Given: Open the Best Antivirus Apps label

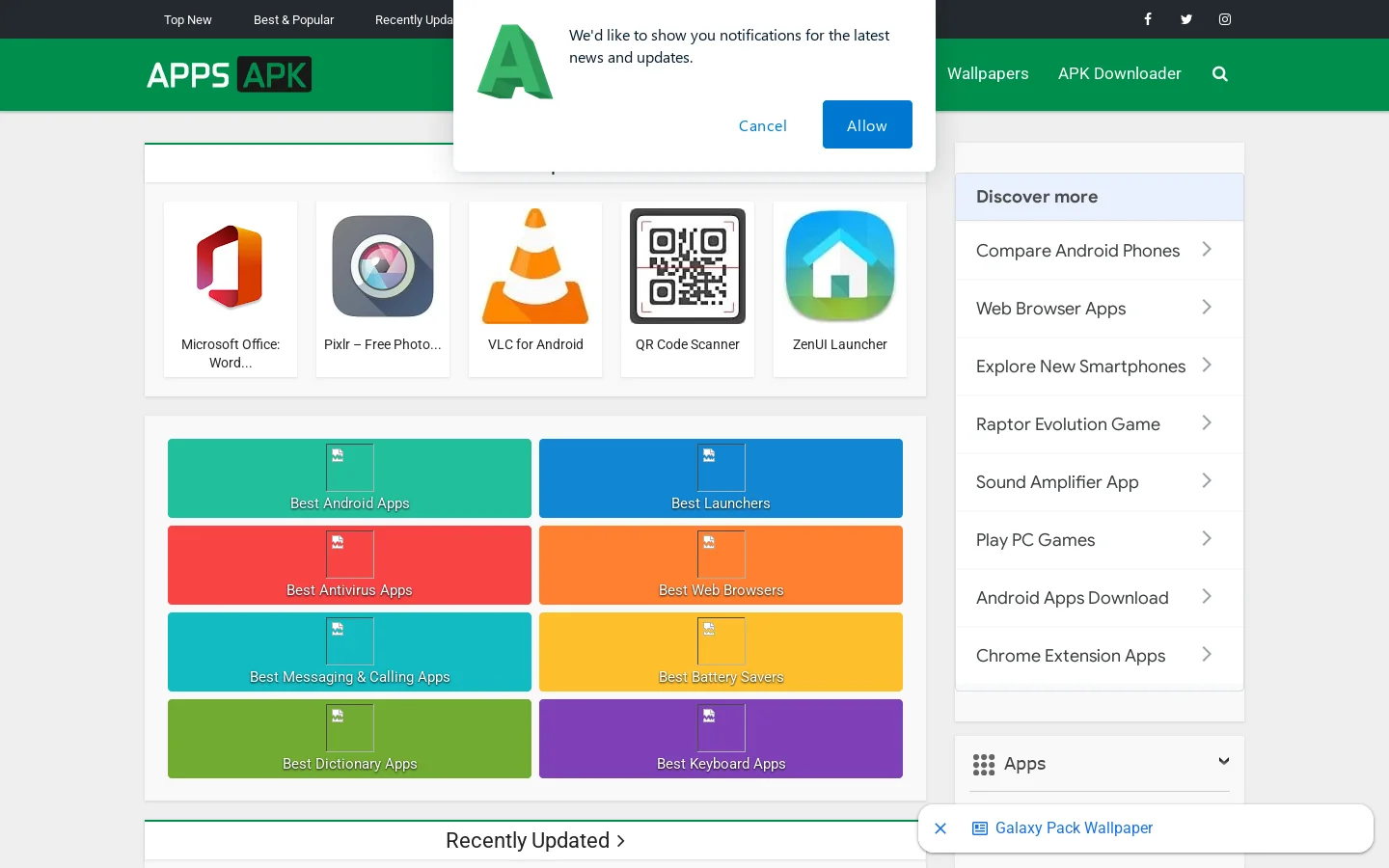Looking at the screenshot, I should click(x=349, y=590).
